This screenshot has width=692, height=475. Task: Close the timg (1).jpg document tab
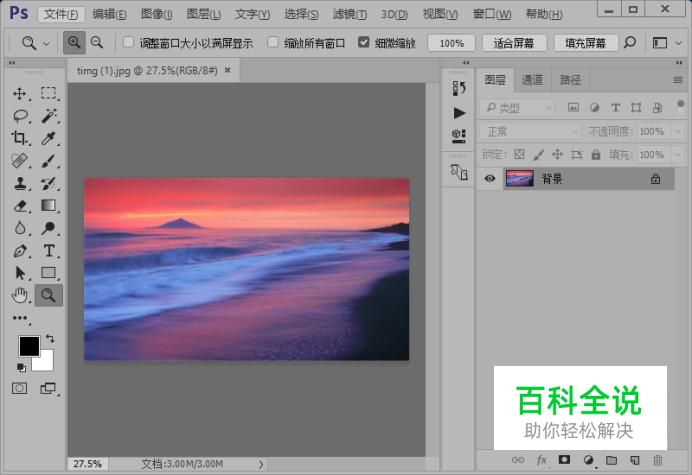[x=228, y=70]
